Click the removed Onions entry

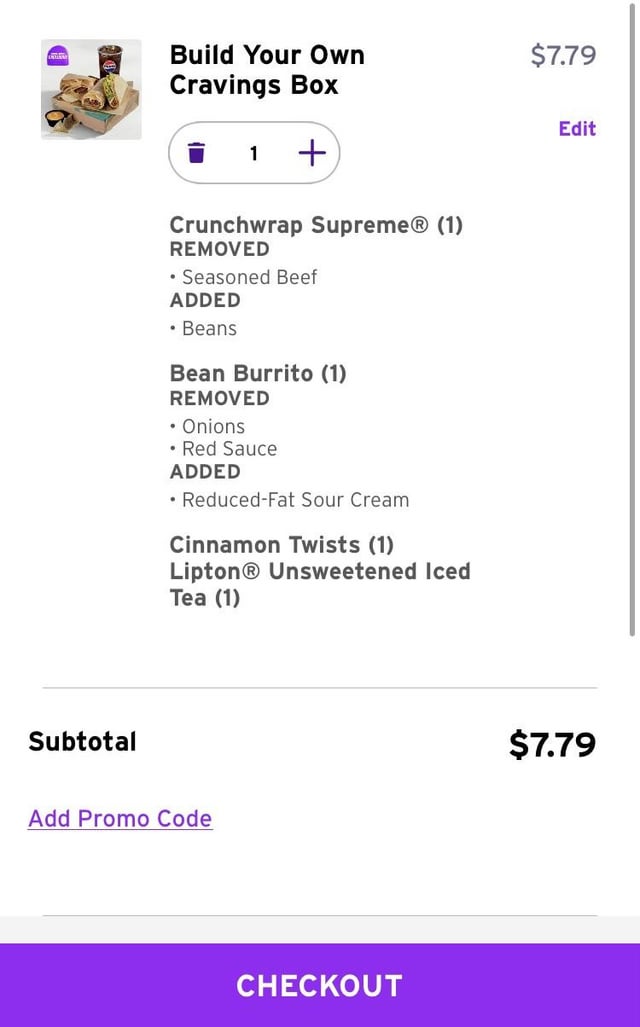(x=212, y=426)
